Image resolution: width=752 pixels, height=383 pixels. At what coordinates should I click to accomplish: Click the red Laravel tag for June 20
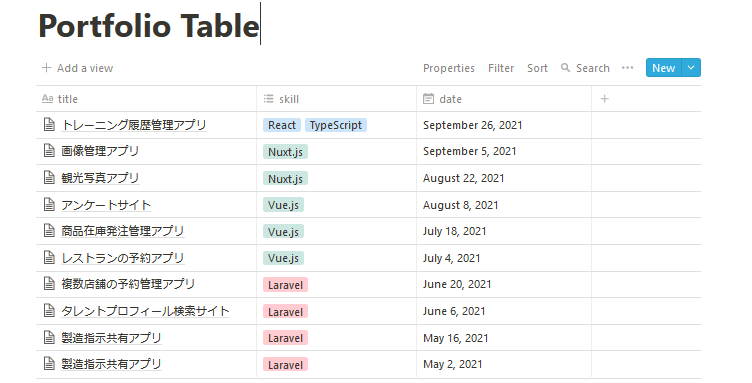[x=285, y=285]
